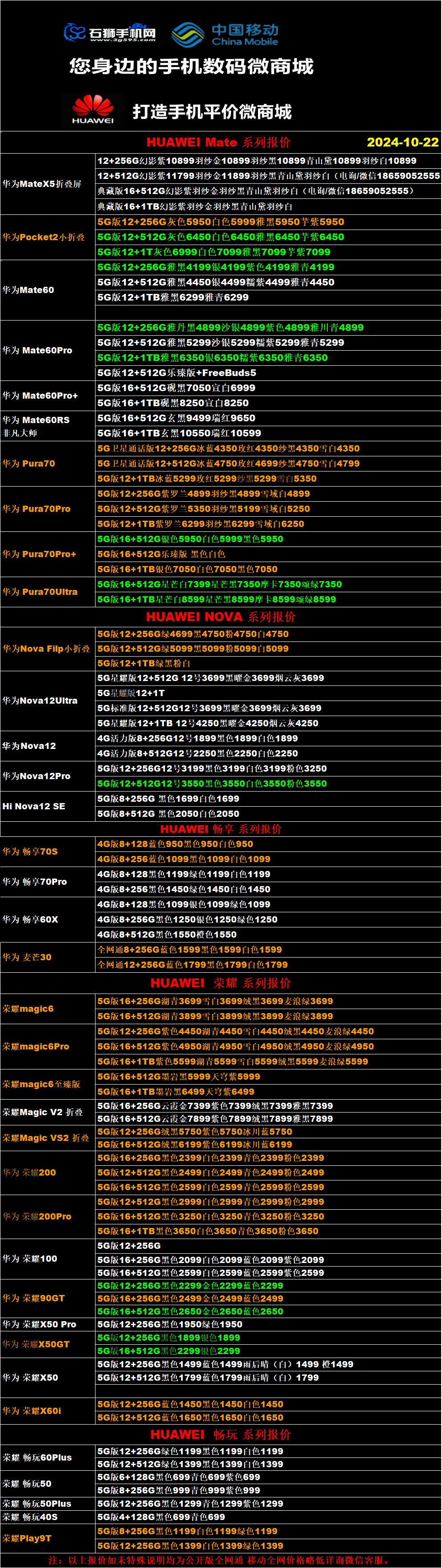Screen dimensions: 442x1568
Task: Click the date 2024-10-22
Action: click(402, 143)
